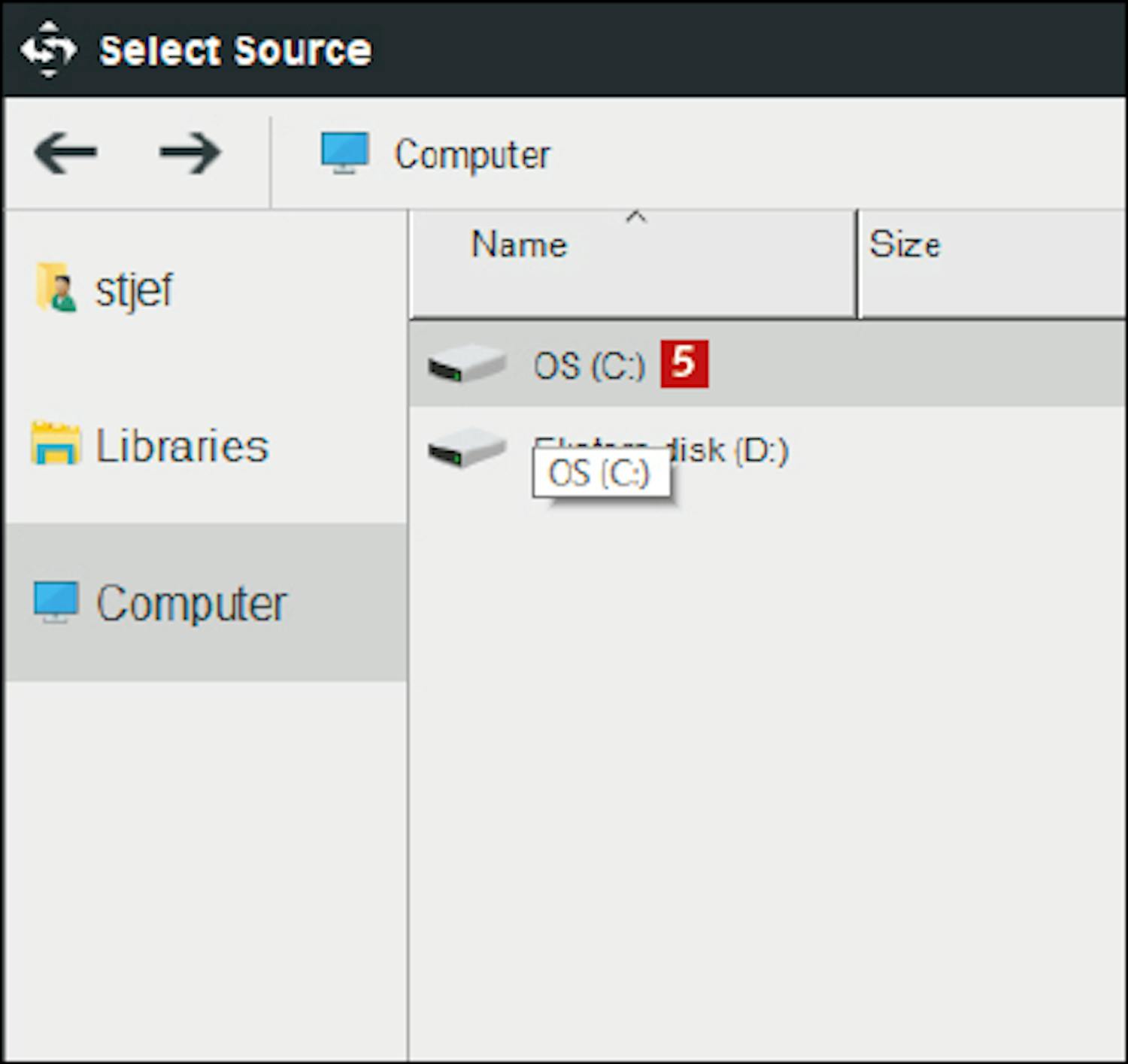Click the D: hard drive icon
This screenshot has height=1064, width=1128.
(466, 449)
